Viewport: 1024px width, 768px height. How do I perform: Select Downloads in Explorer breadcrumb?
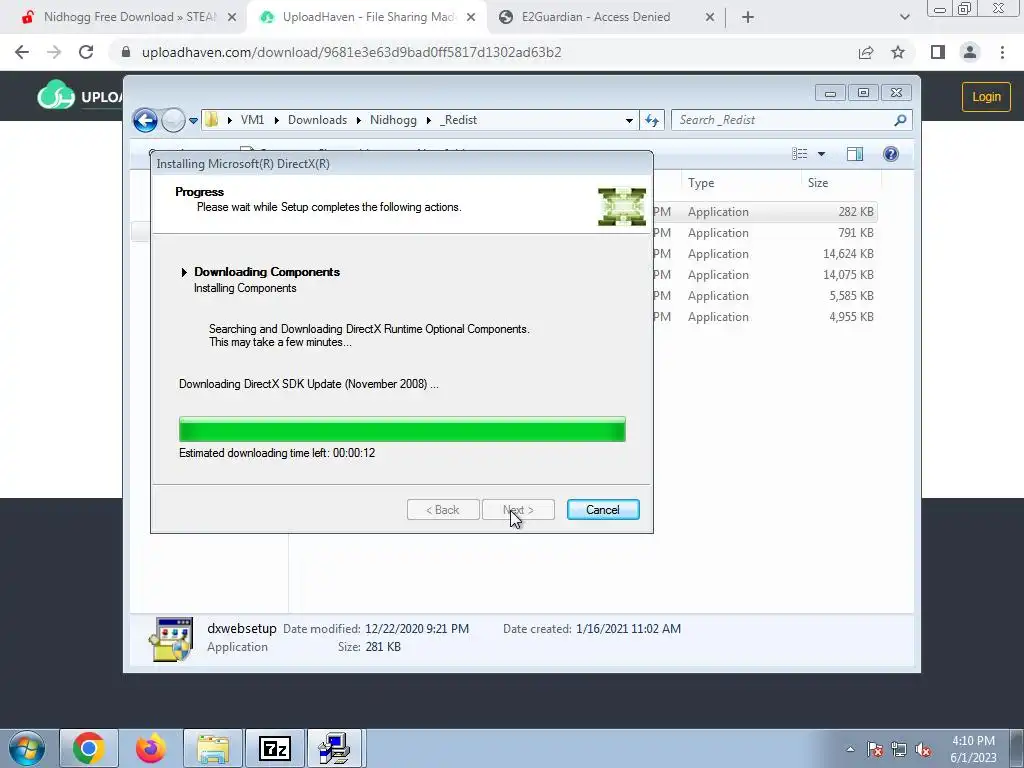pos(317,120)
